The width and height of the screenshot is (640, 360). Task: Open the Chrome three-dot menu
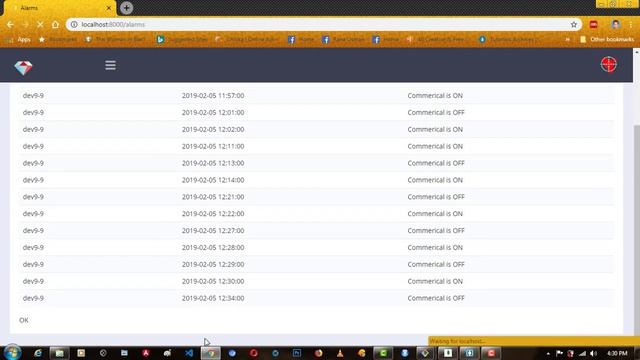point(631,24)
